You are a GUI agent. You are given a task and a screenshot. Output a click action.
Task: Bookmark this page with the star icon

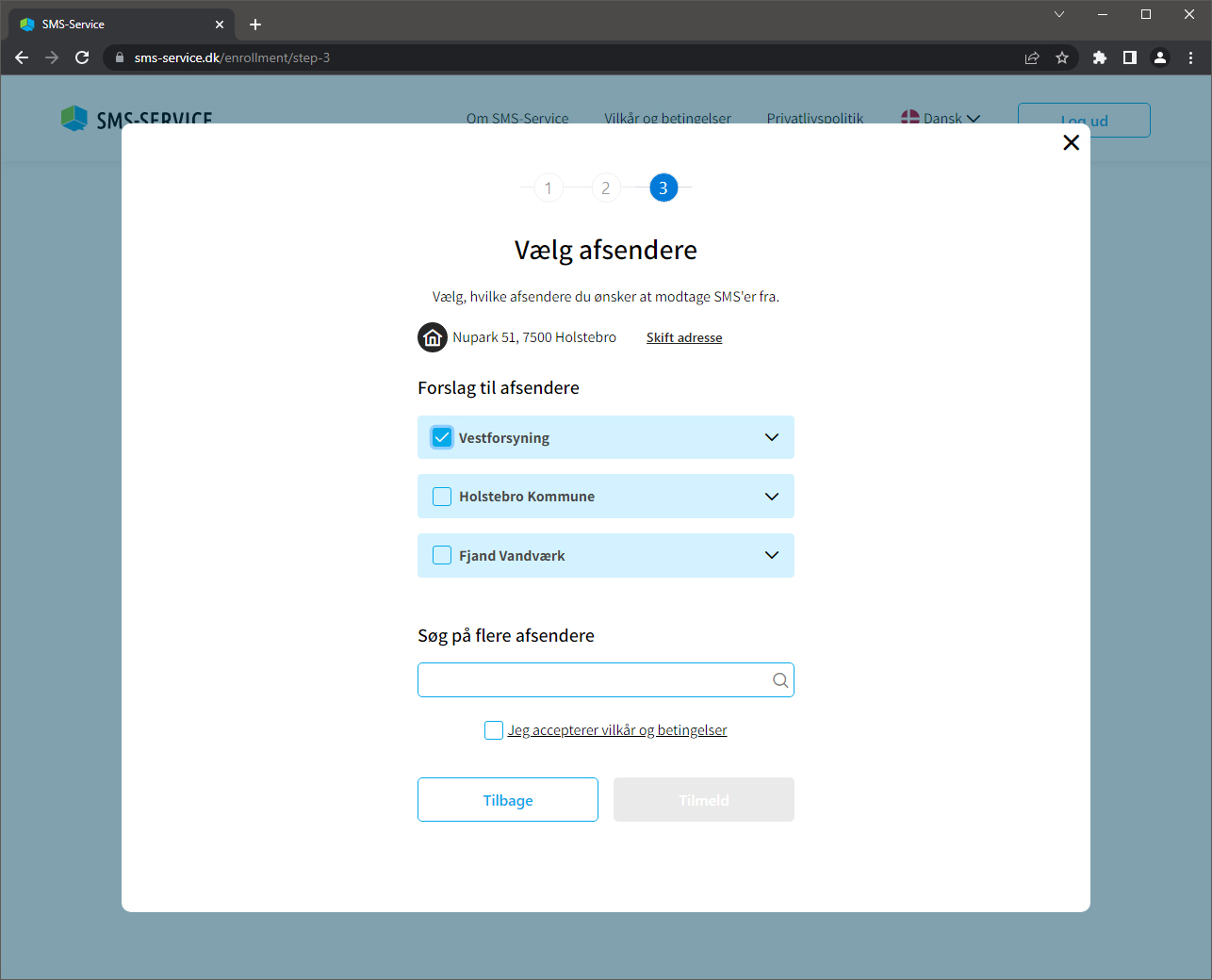point(1062,57)
